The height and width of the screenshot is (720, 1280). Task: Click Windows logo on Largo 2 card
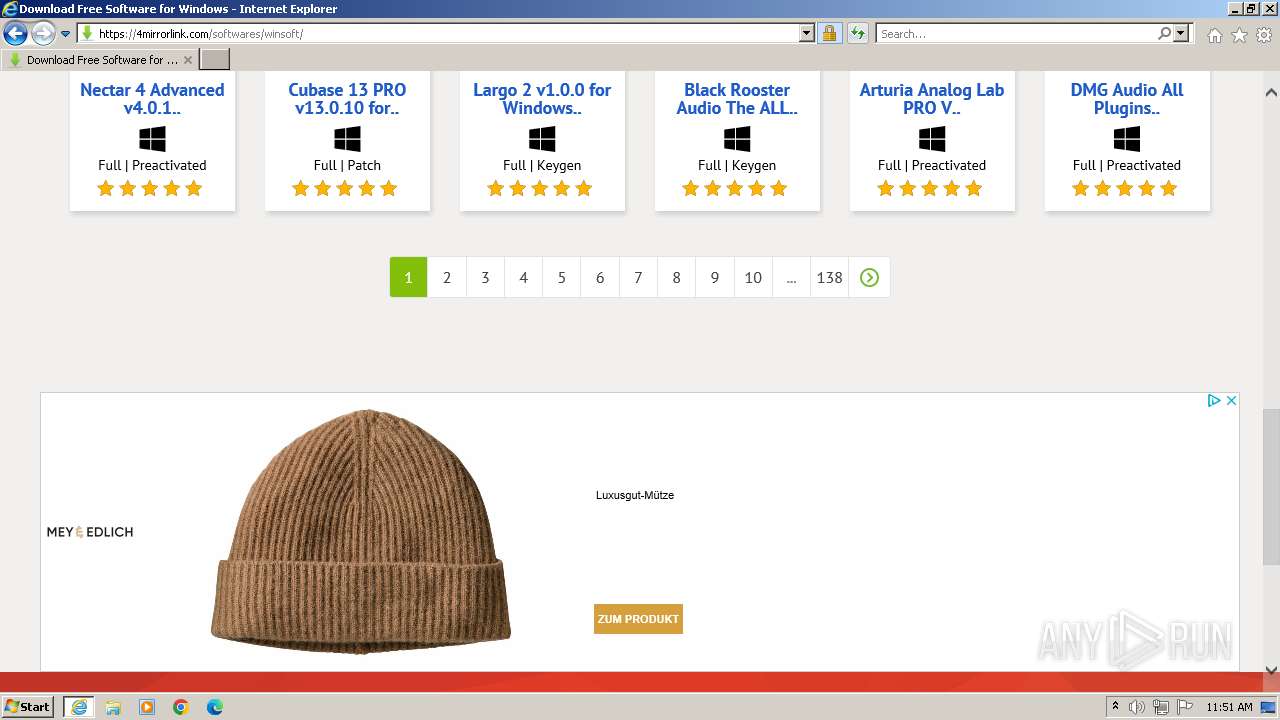click(542, 139)
